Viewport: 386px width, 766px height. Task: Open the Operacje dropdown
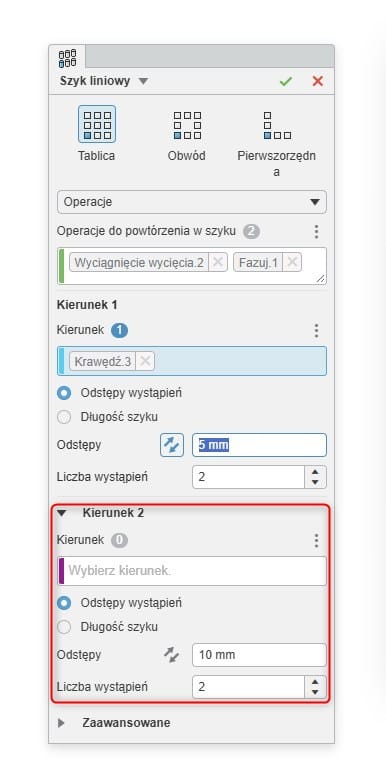point(192,202)
